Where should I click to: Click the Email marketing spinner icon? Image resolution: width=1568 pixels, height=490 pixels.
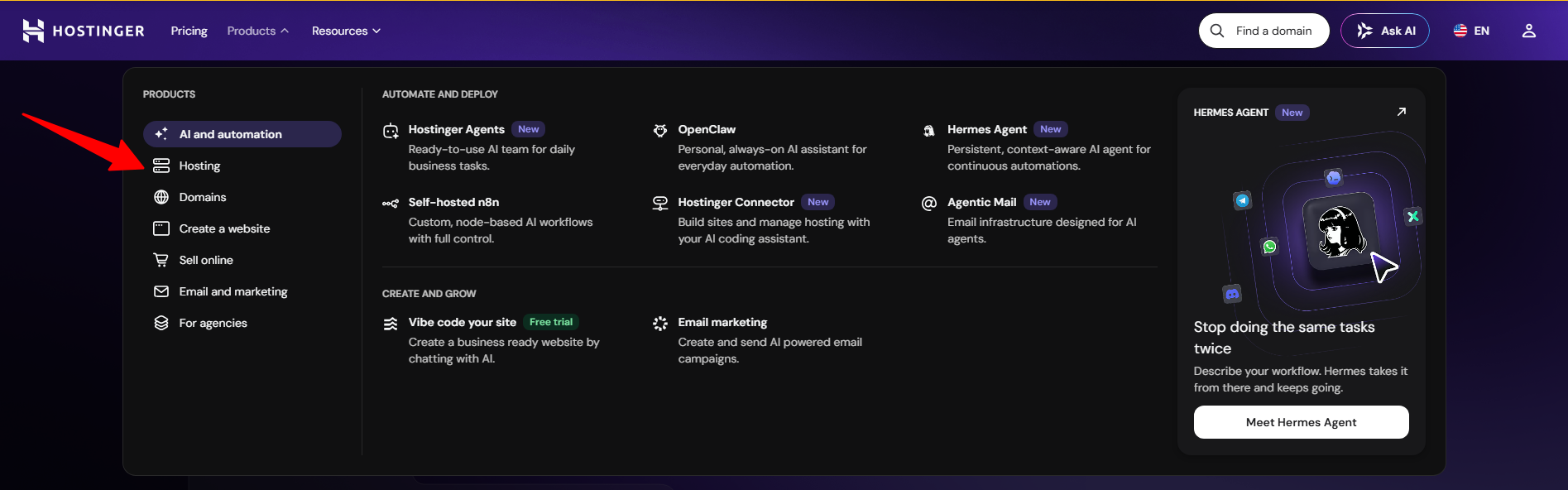pos(660,324)
